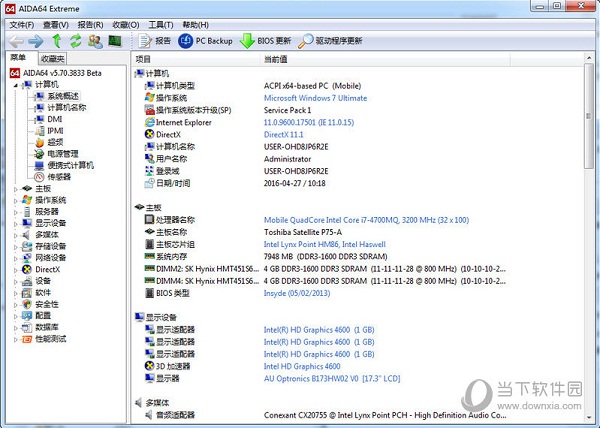This screenshot has height=428, width=600.
Task: Open 驱动程序更新 driver update tool
Action: click(330, 41)
